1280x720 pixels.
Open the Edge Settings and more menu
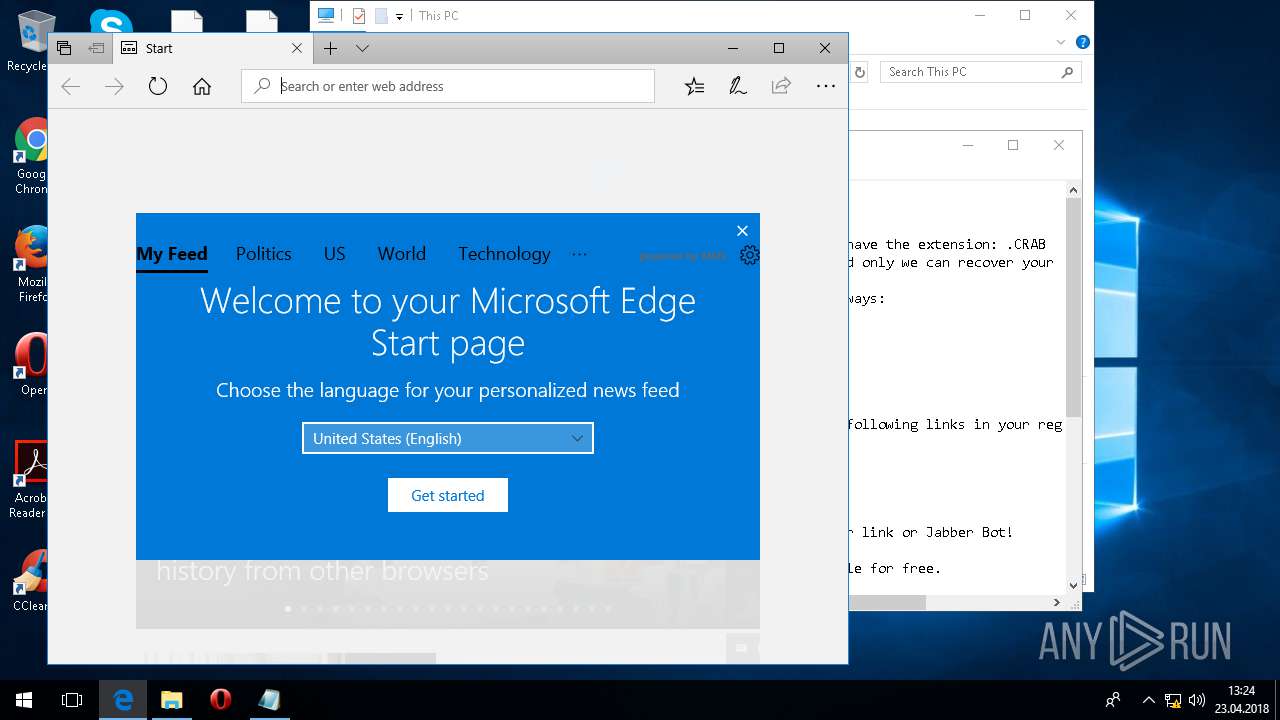(x=825, y=86)
